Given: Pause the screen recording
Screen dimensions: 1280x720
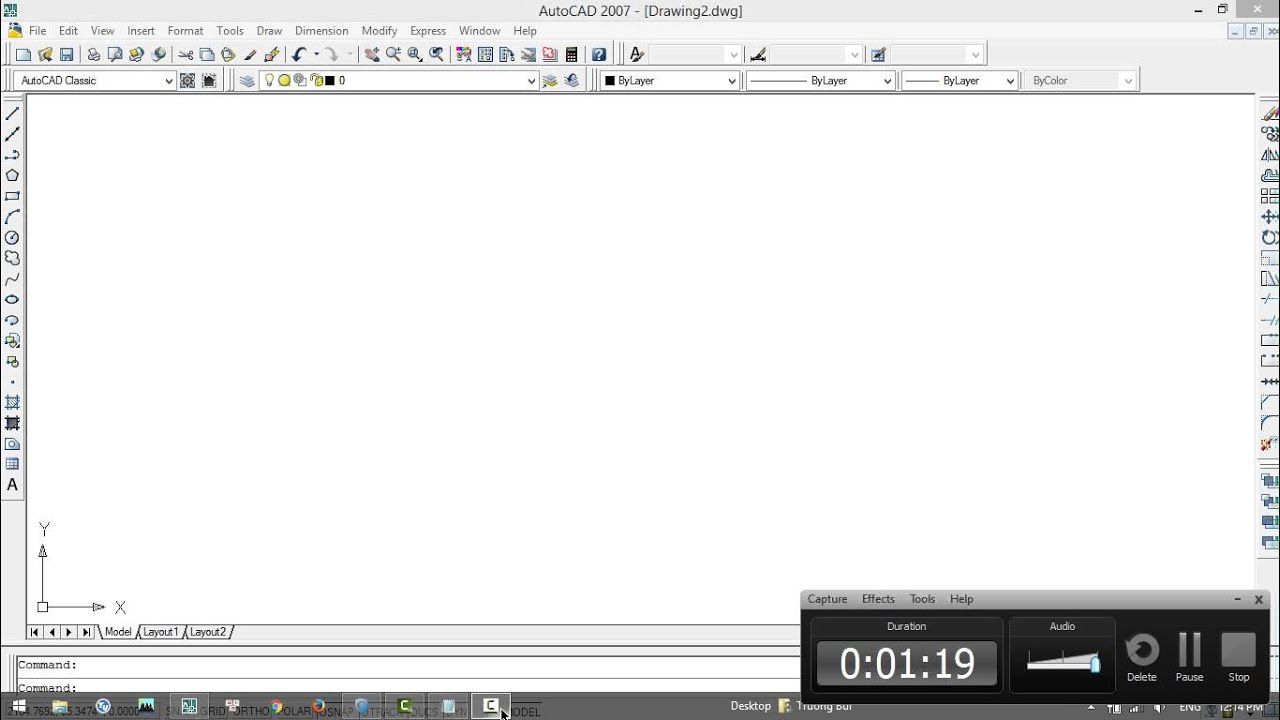Looking at the screenshot, I should click(1189, 658).
